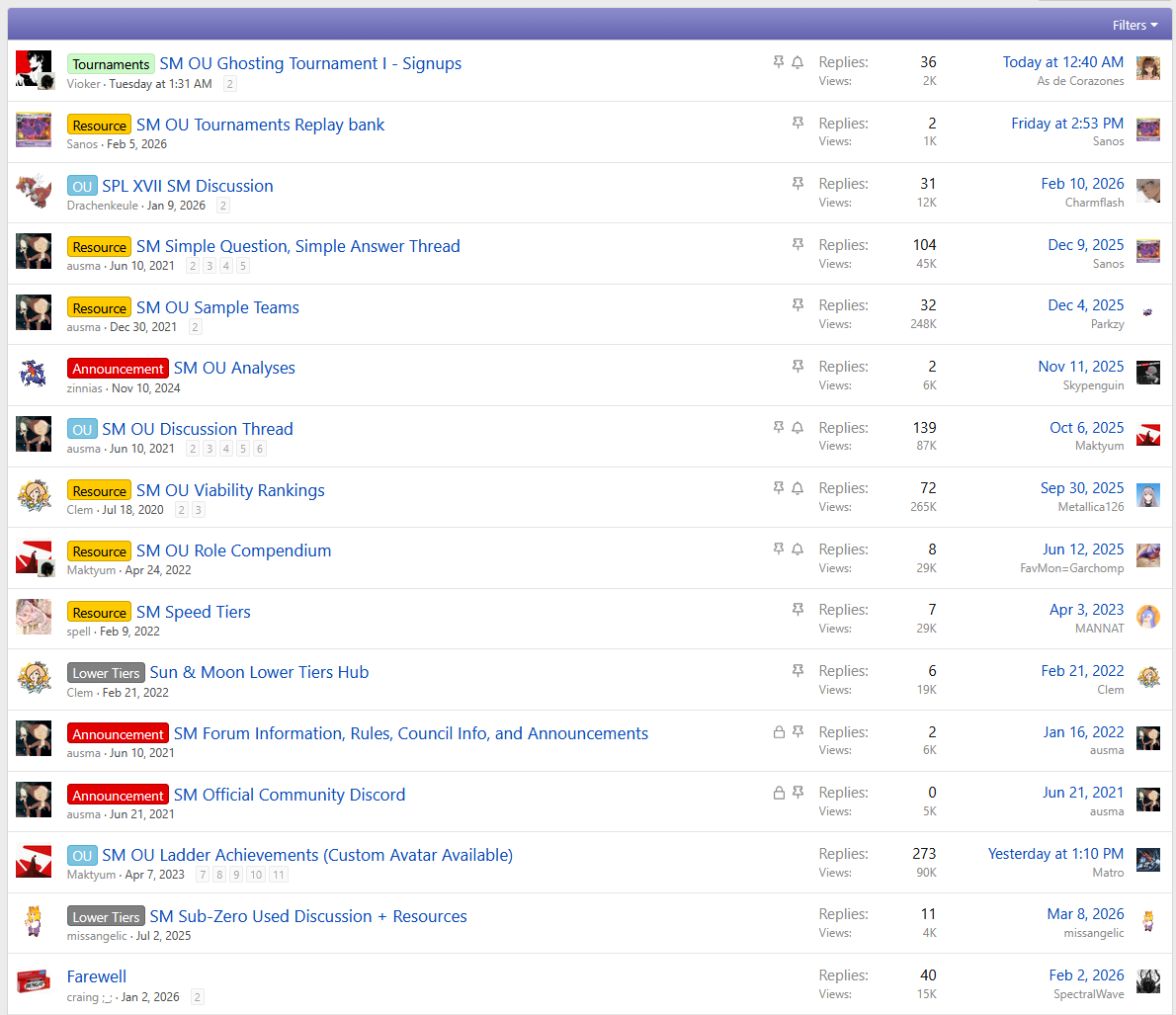The width and height of the screenshot is (1176, 1015).
Task: Click pin icon on Sun & Moon Lower Tiers Hub
Action: 798,671
